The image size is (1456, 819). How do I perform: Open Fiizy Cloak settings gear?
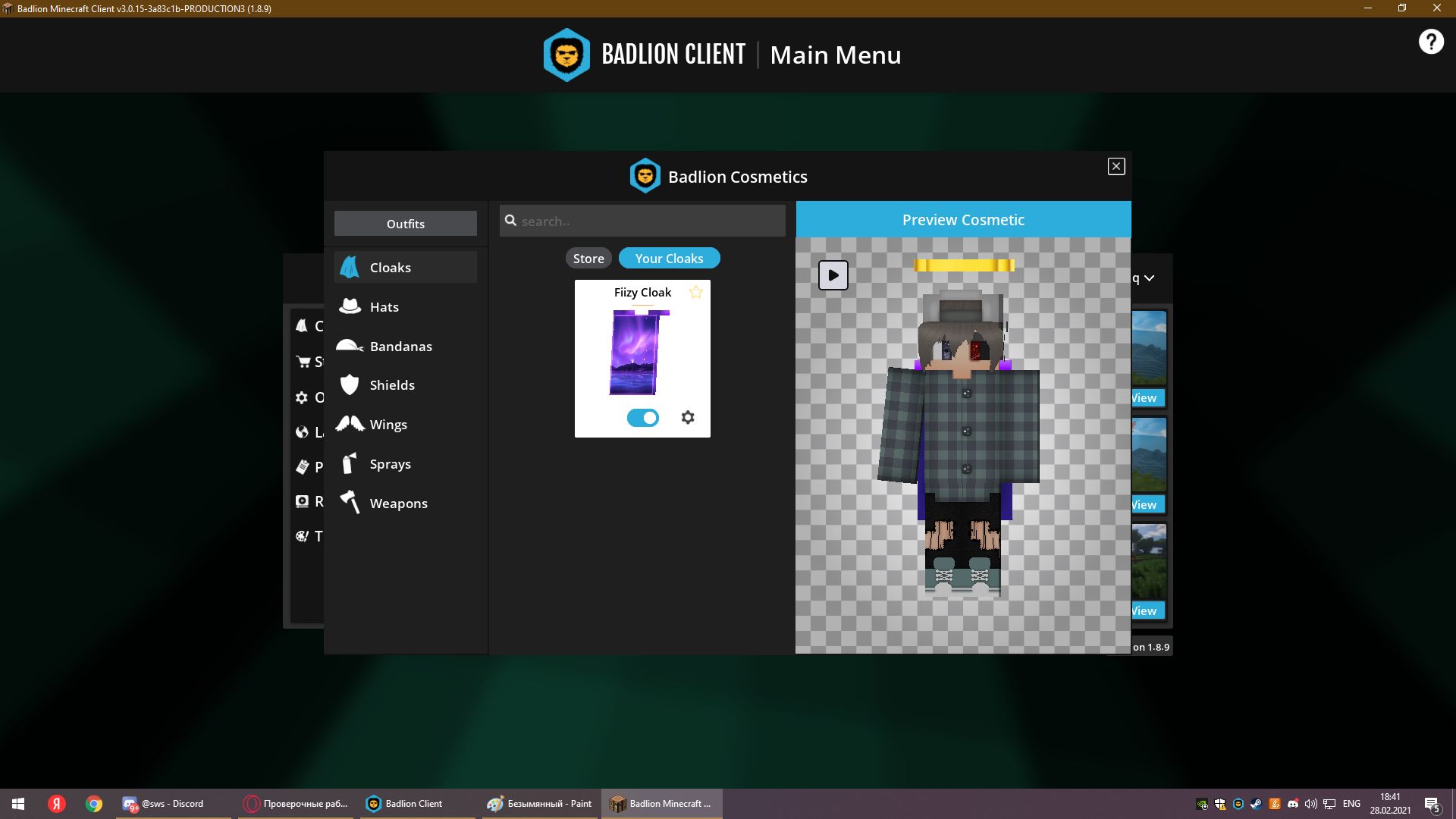688,417
